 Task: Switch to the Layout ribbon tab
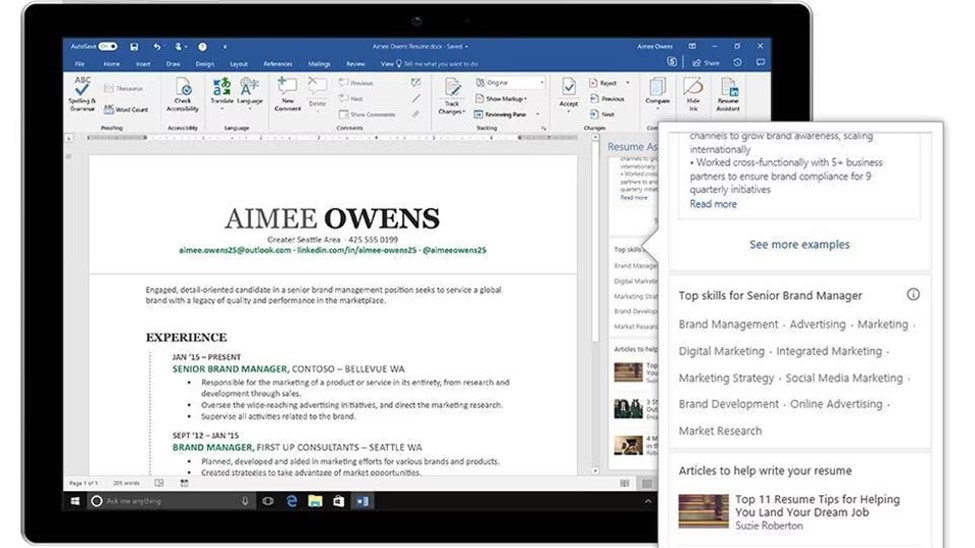point(238,63)
